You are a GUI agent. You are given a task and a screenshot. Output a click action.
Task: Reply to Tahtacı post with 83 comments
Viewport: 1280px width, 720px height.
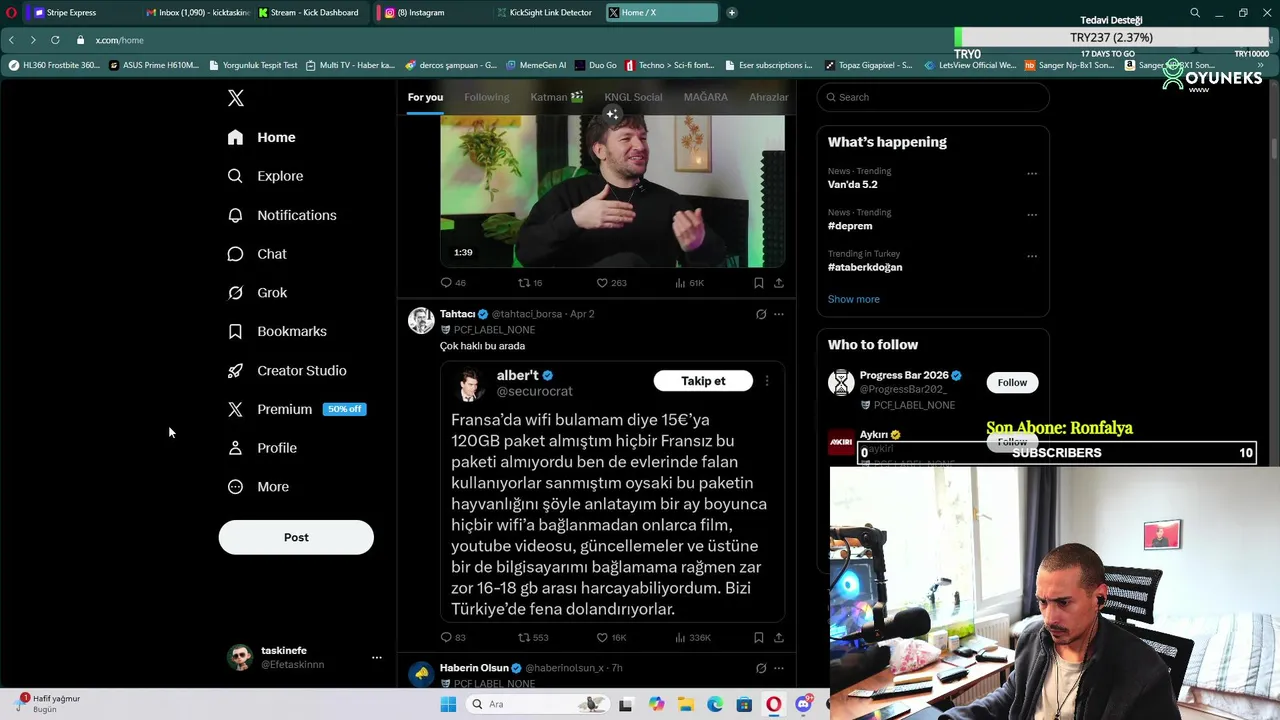coord(453,637)
